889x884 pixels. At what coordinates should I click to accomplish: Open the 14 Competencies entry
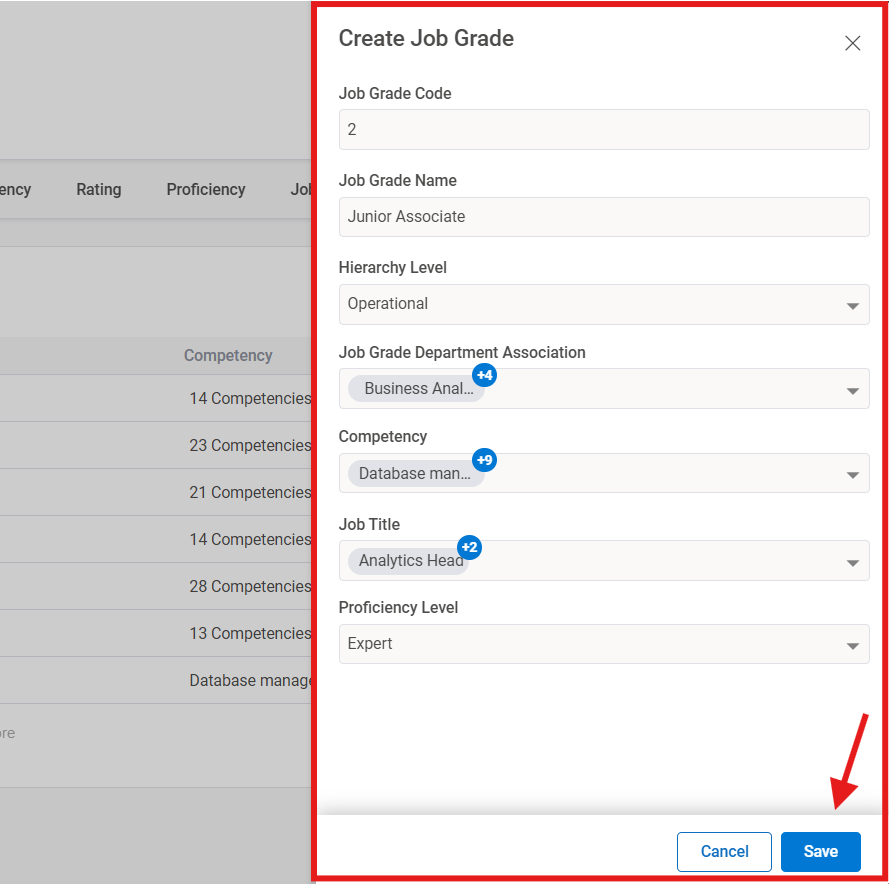pyautogui.click(x=249, y=398)
